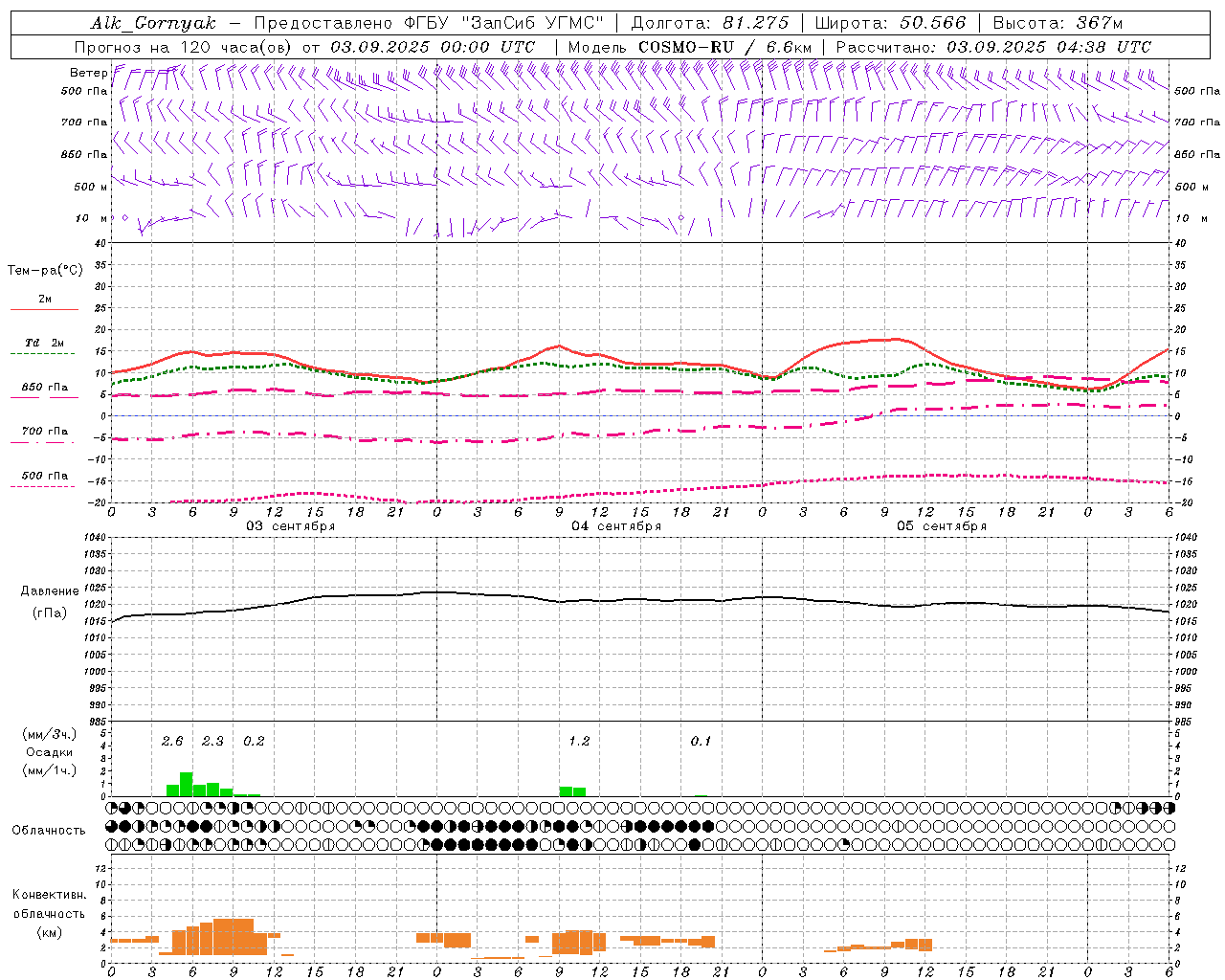Click the 2.6 precipitation amount value
The image size is (1225, 980).
[172, 741]
